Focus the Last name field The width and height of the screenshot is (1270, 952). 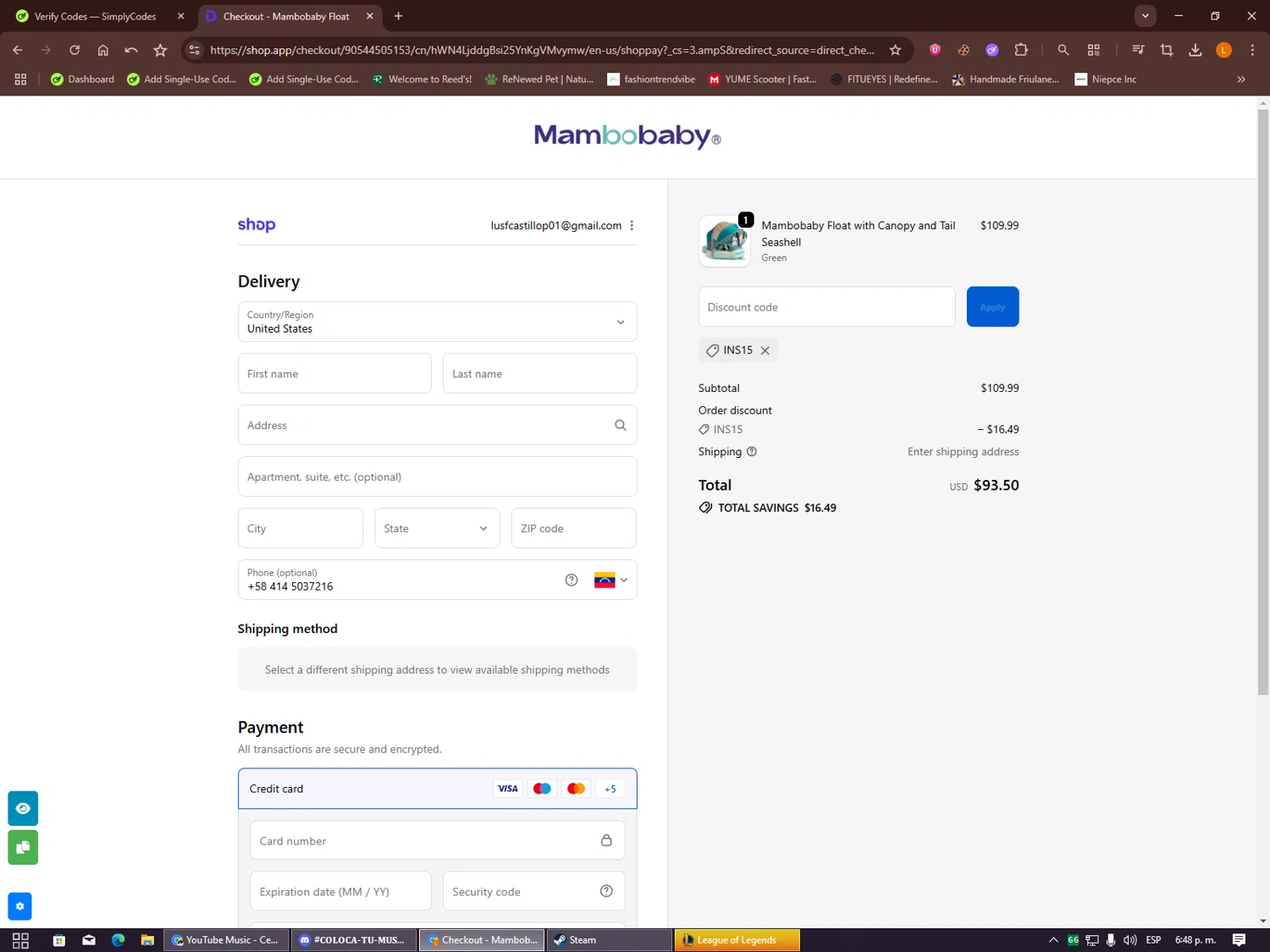coord(539,374)
